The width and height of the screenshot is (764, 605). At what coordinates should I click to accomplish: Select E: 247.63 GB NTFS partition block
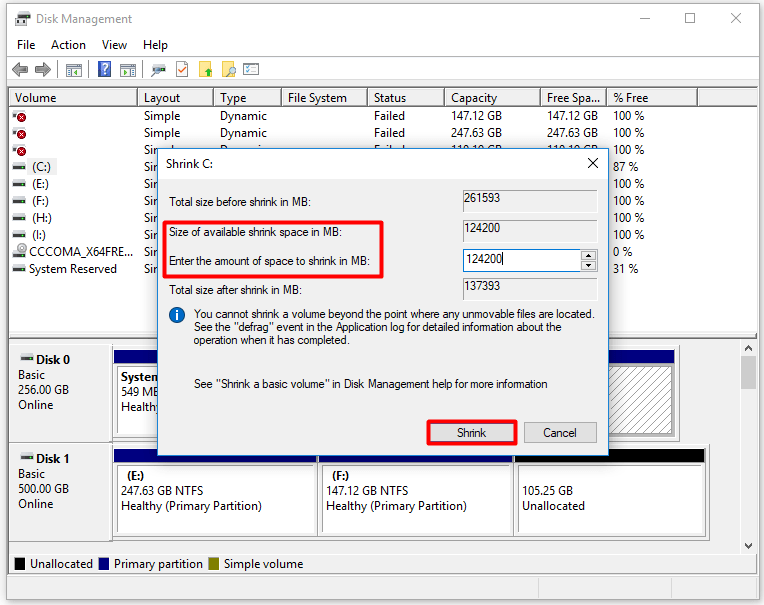click(x=216, y=499)
